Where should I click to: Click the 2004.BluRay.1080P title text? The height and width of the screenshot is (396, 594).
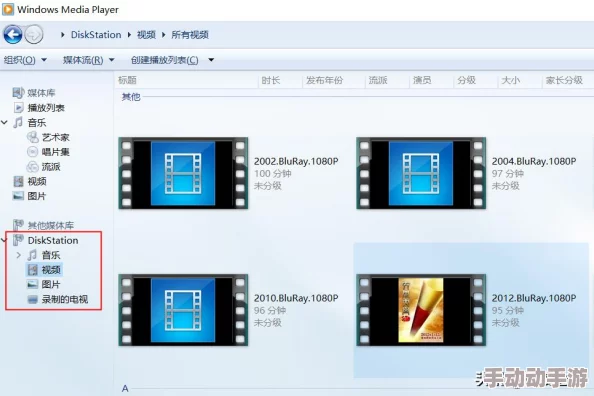tap(534, 161)
